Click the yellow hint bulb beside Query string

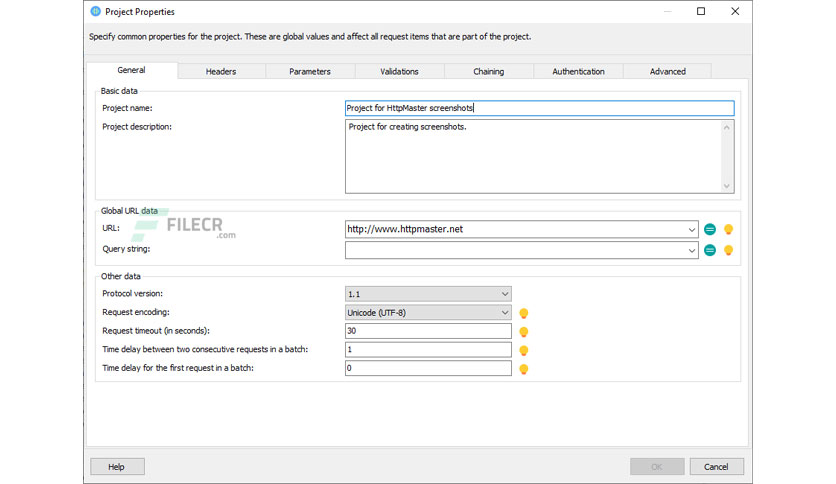[728, 250]
